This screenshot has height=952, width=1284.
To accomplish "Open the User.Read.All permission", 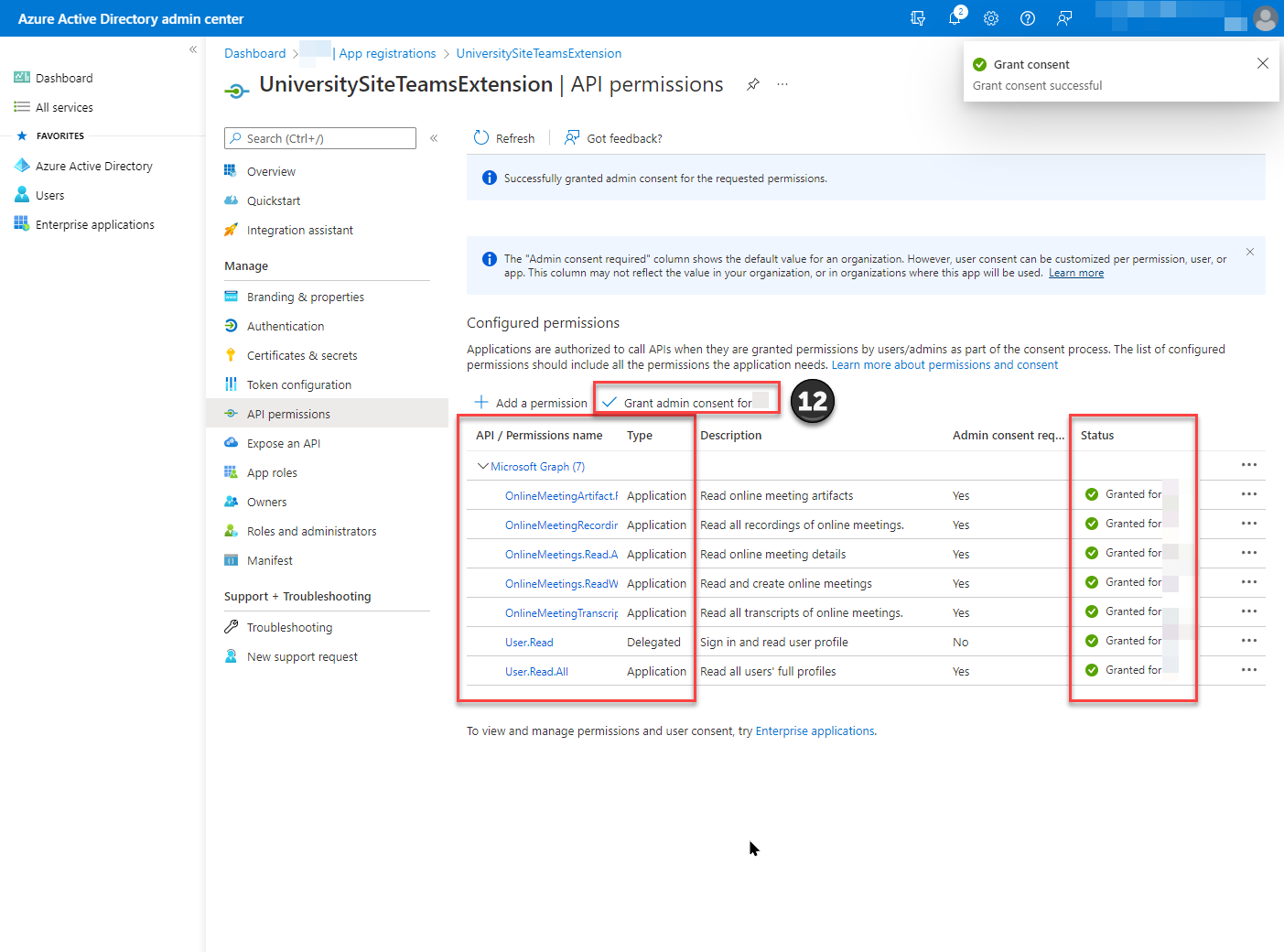I will (x=536, y=671).
